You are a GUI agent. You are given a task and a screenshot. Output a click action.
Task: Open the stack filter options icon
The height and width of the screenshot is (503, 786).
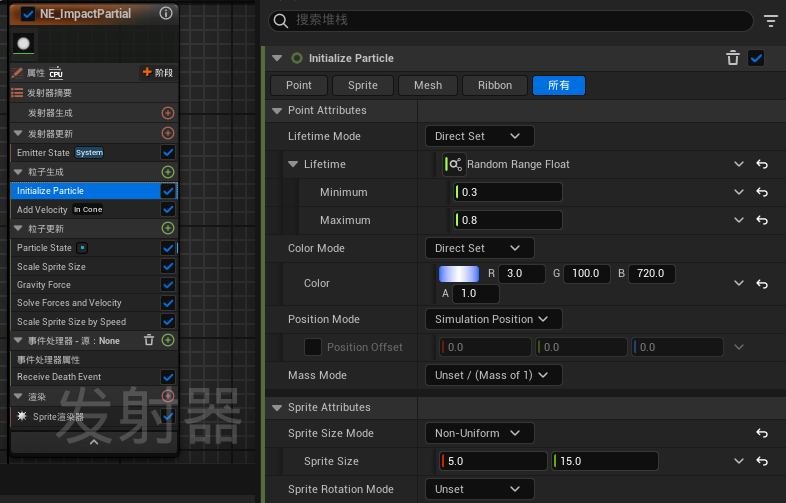pos(770,21)
